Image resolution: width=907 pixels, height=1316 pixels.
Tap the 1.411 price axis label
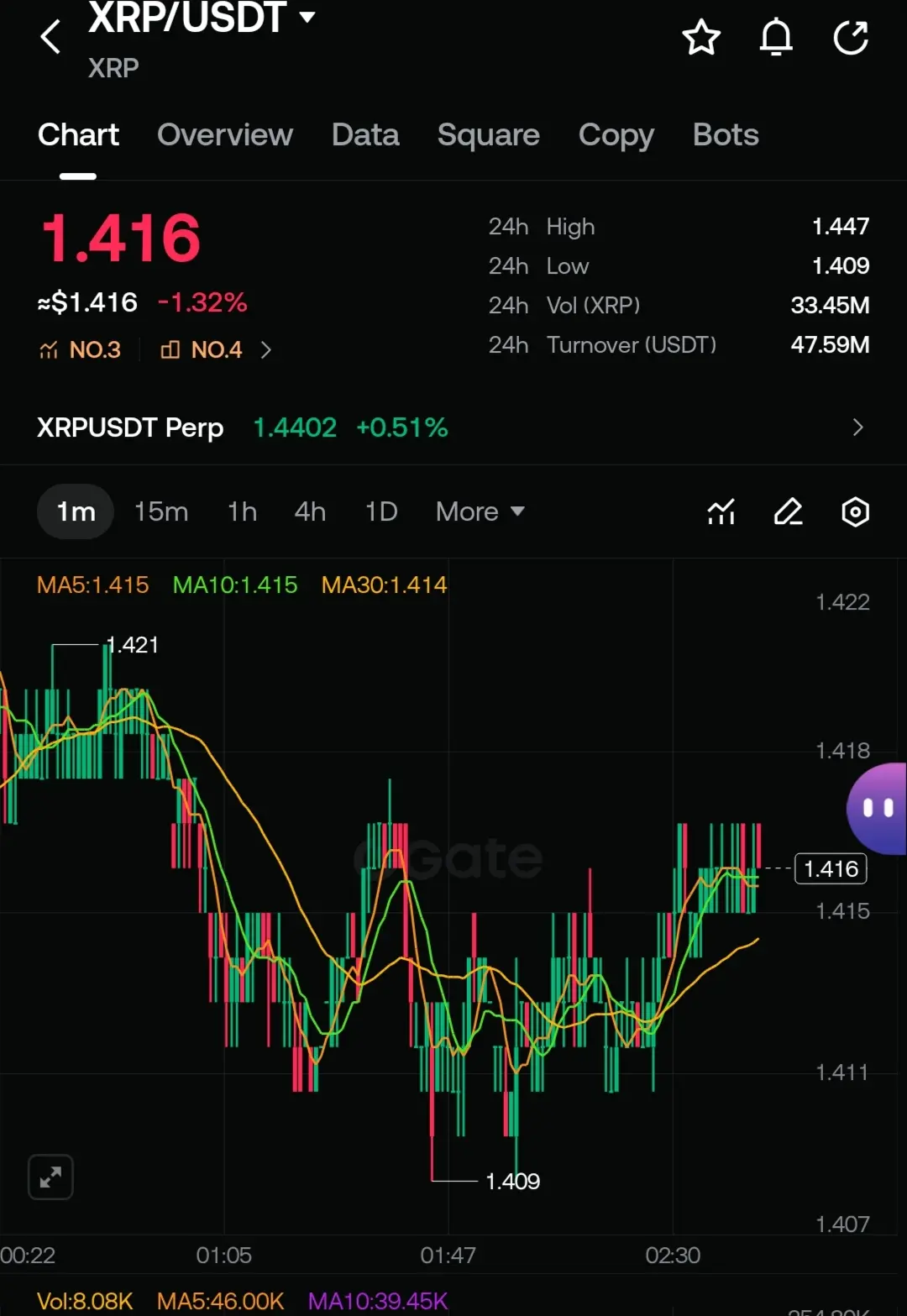click(842, 1072)
